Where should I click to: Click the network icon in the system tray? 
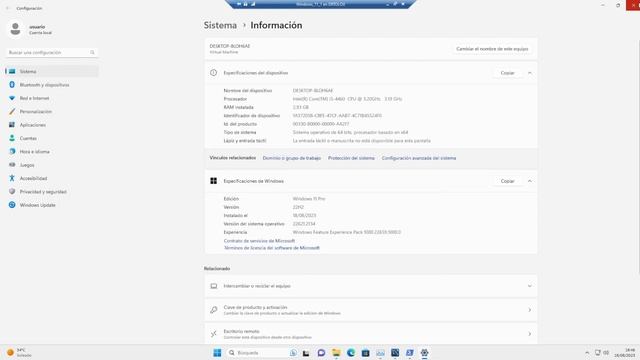[x=598, y=353]
